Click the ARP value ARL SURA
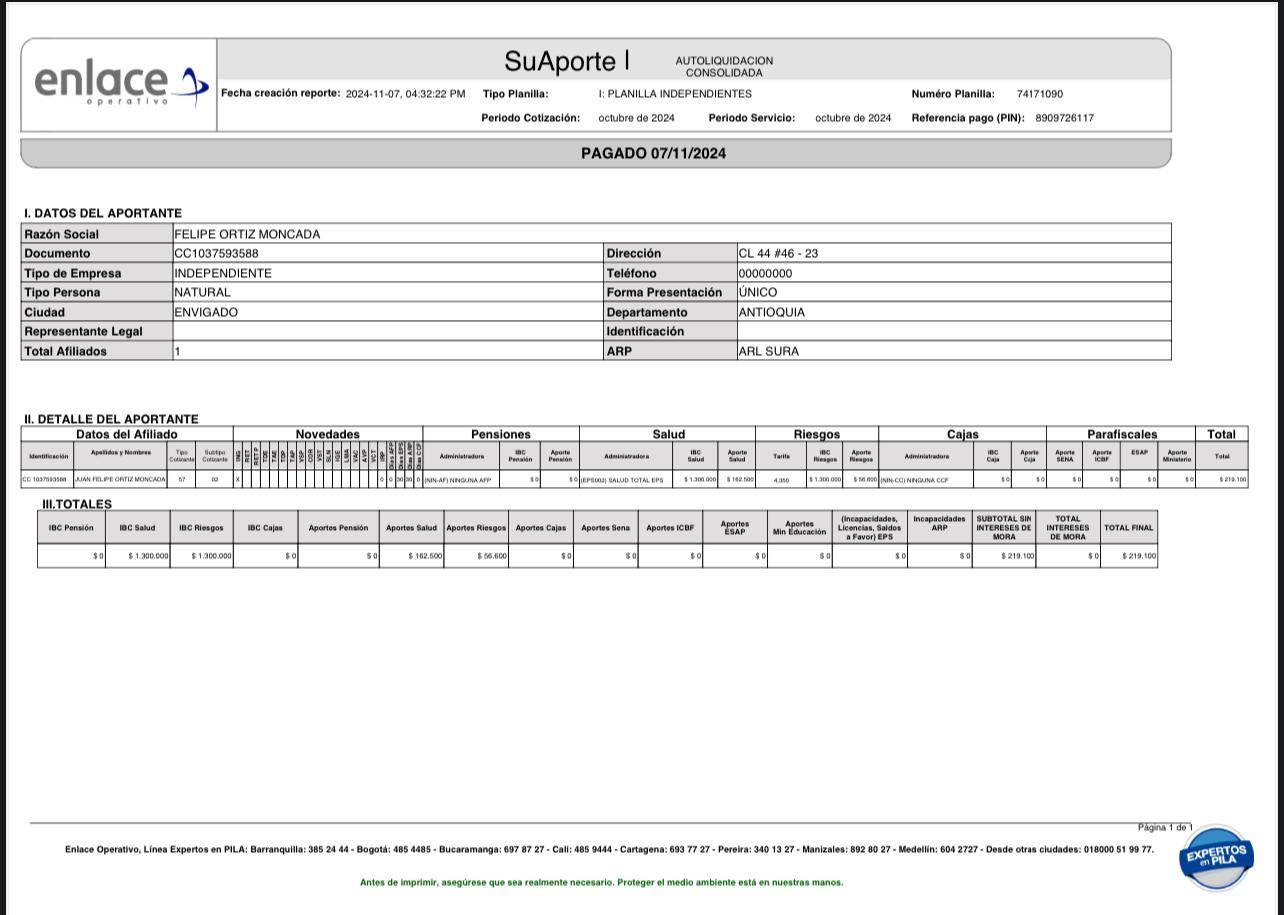This screenshot has width=1284, height=915. pyautogui.click(x=768, y=352)
